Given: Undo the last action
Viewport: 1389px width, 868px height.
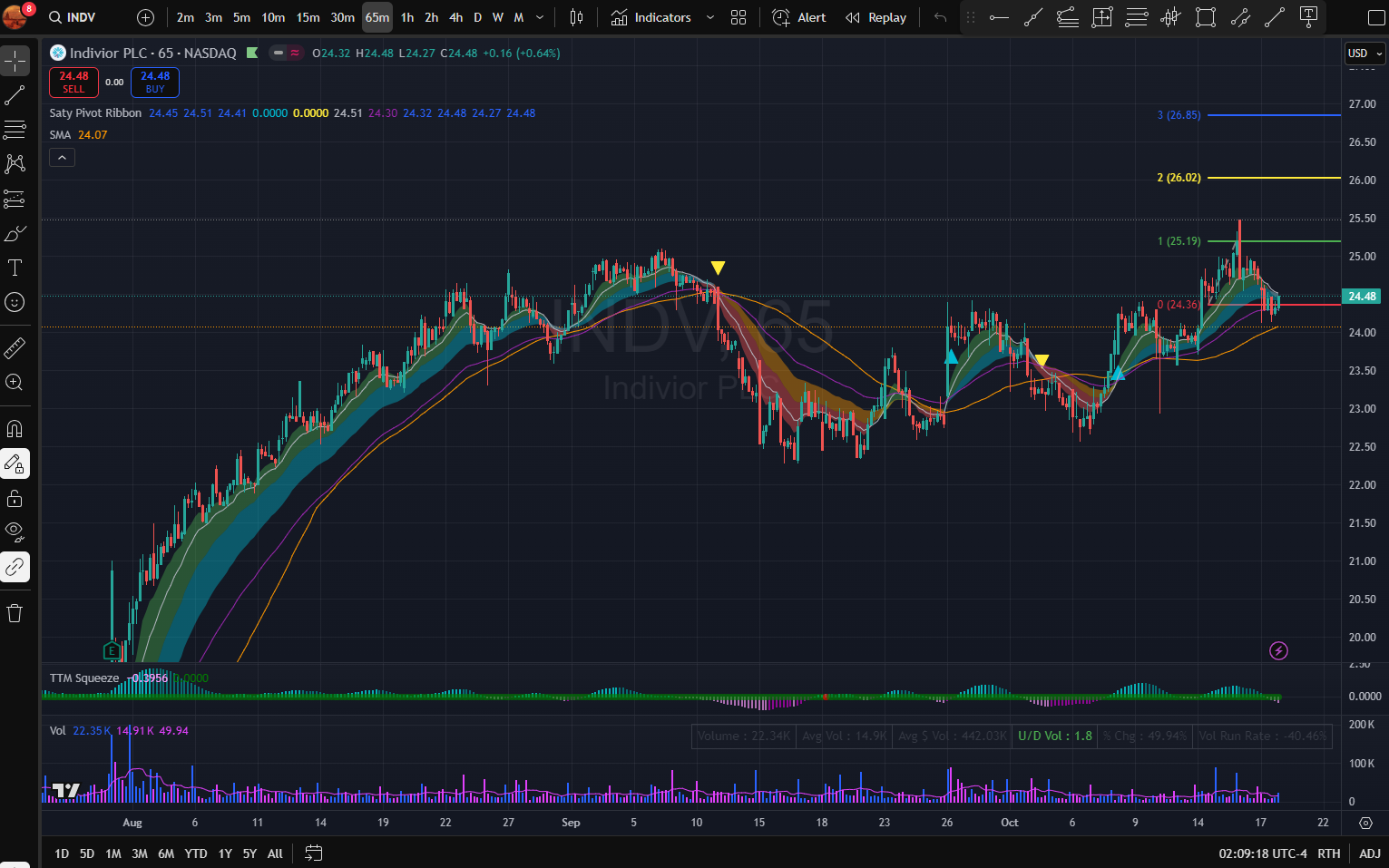Looking at the screenshot, I should click(x=940, y=17).
